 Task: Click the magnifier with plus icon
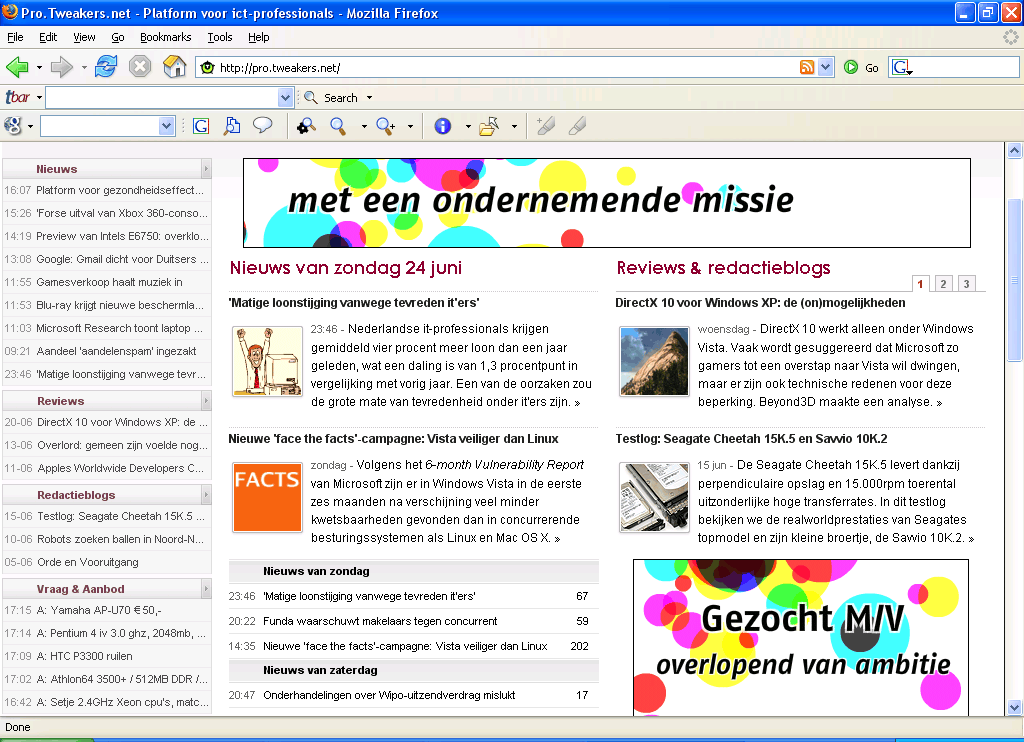(386, 125)
